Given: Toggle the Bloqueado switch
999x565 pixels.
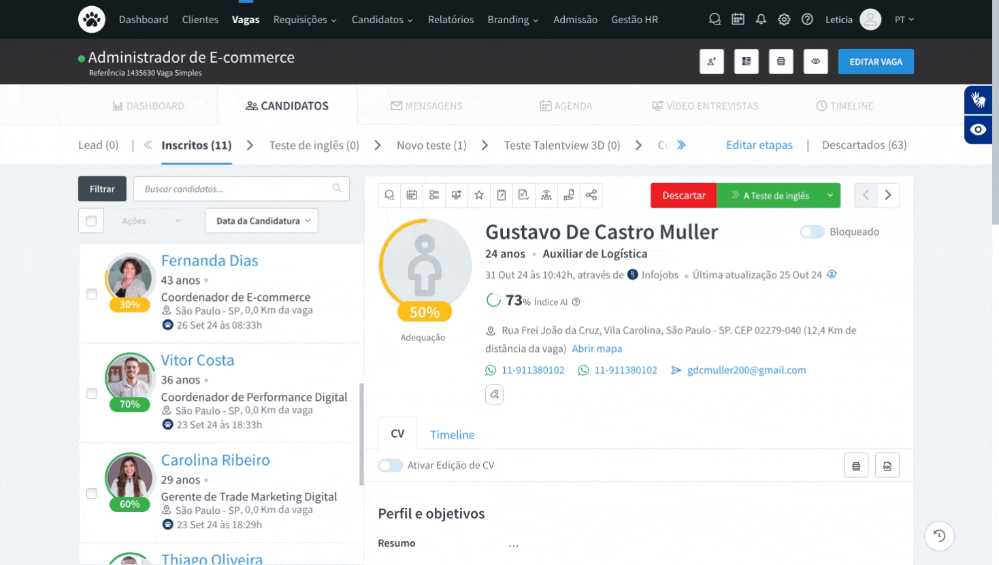Looking at the screenshot, I should click(x=812, y=232).
